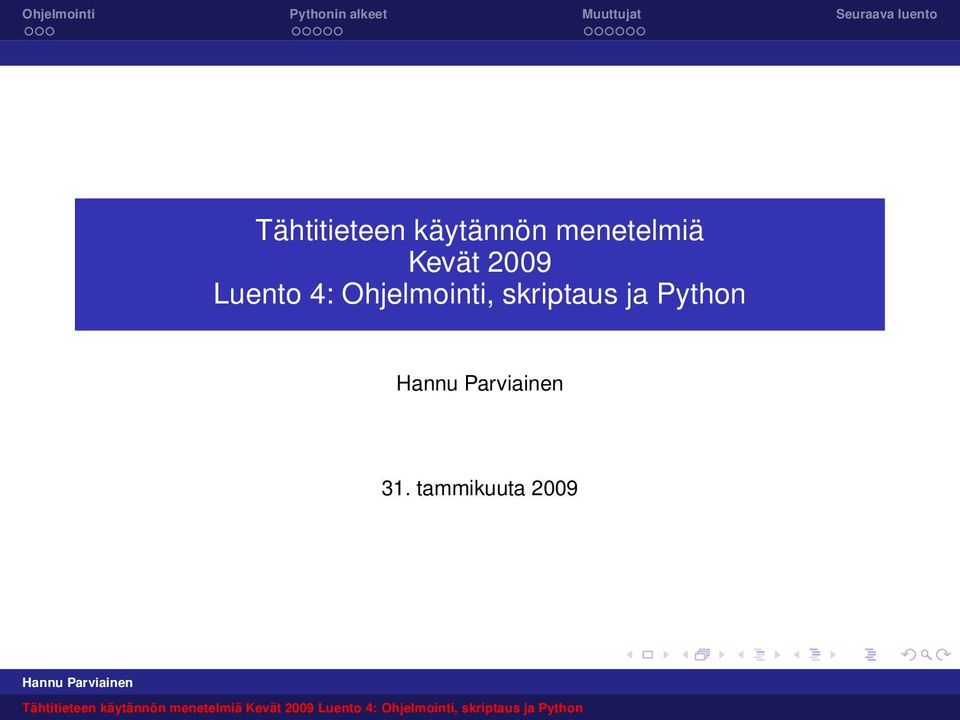Click the single slide rectangle icon
Viewport: 960px width, 720px height.
click(x=647, y=654)
